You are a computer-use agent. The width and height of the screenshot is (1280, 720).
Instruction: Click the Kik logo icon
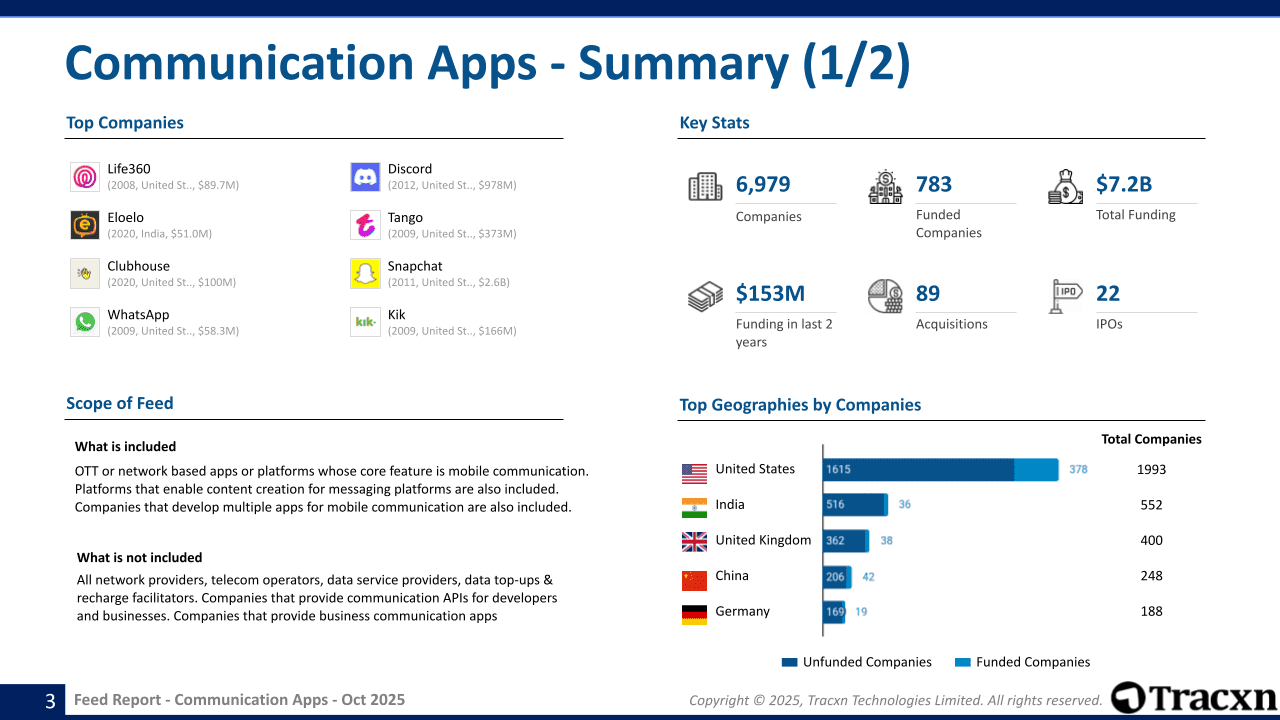click(x=365, y=322)
